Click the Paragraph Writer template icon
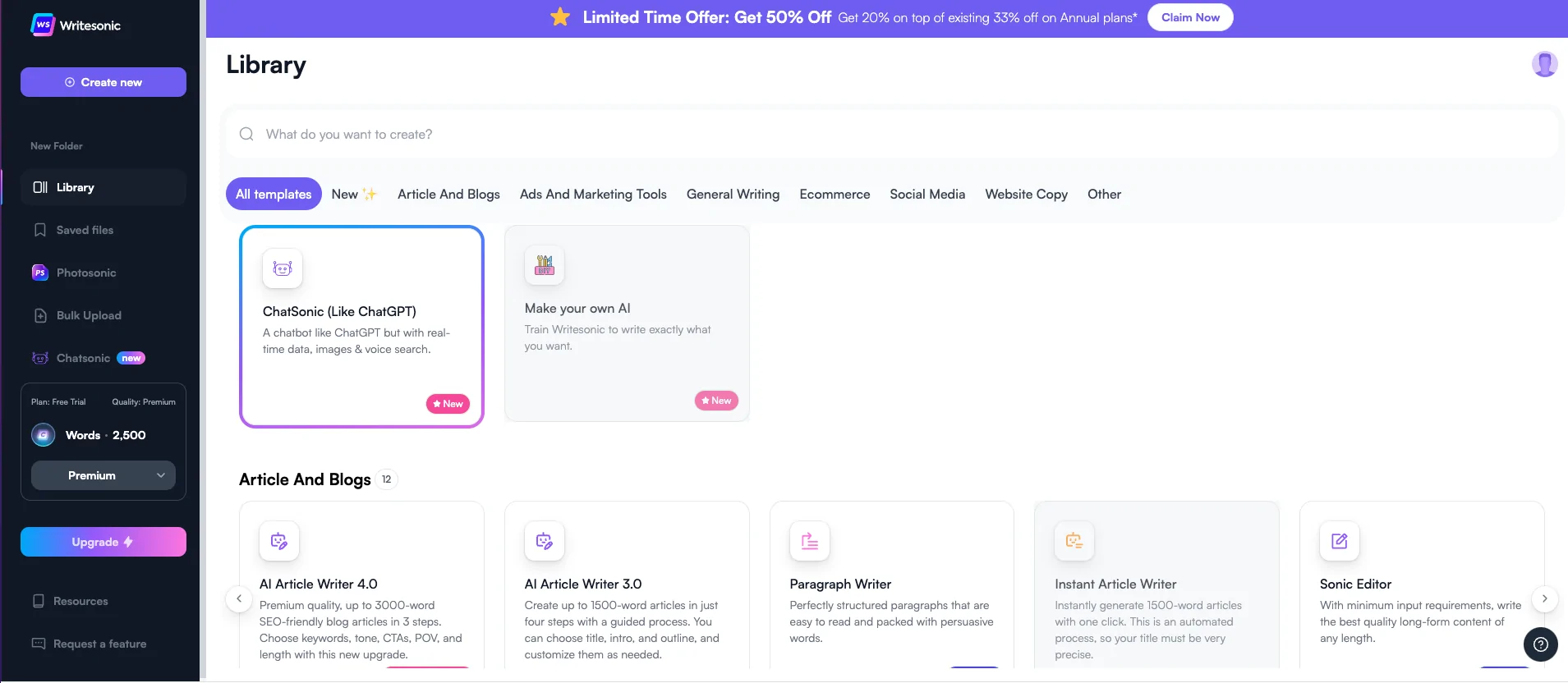Screen dimensions: 1568x683 [809, 541]
